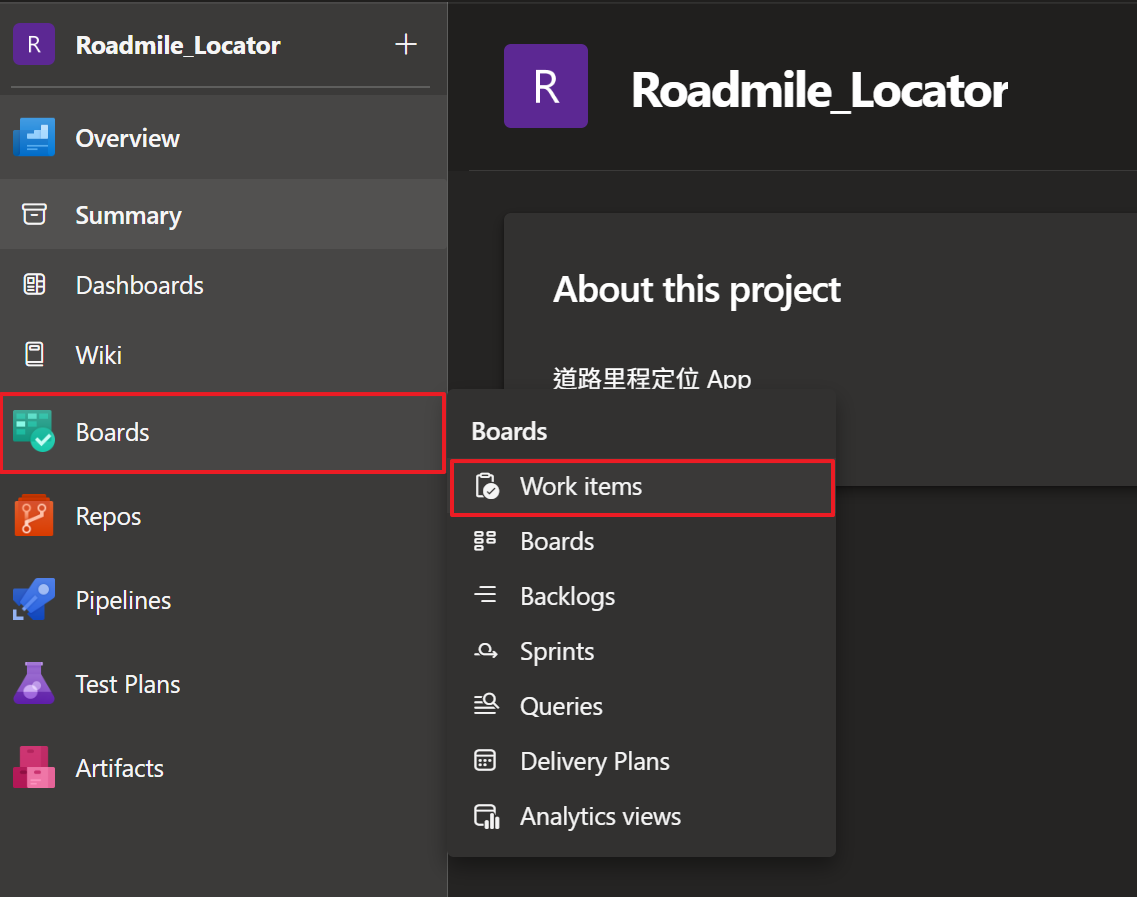Click the purple R project avatar in header
Screen dimensions: 1137x897
545,86
